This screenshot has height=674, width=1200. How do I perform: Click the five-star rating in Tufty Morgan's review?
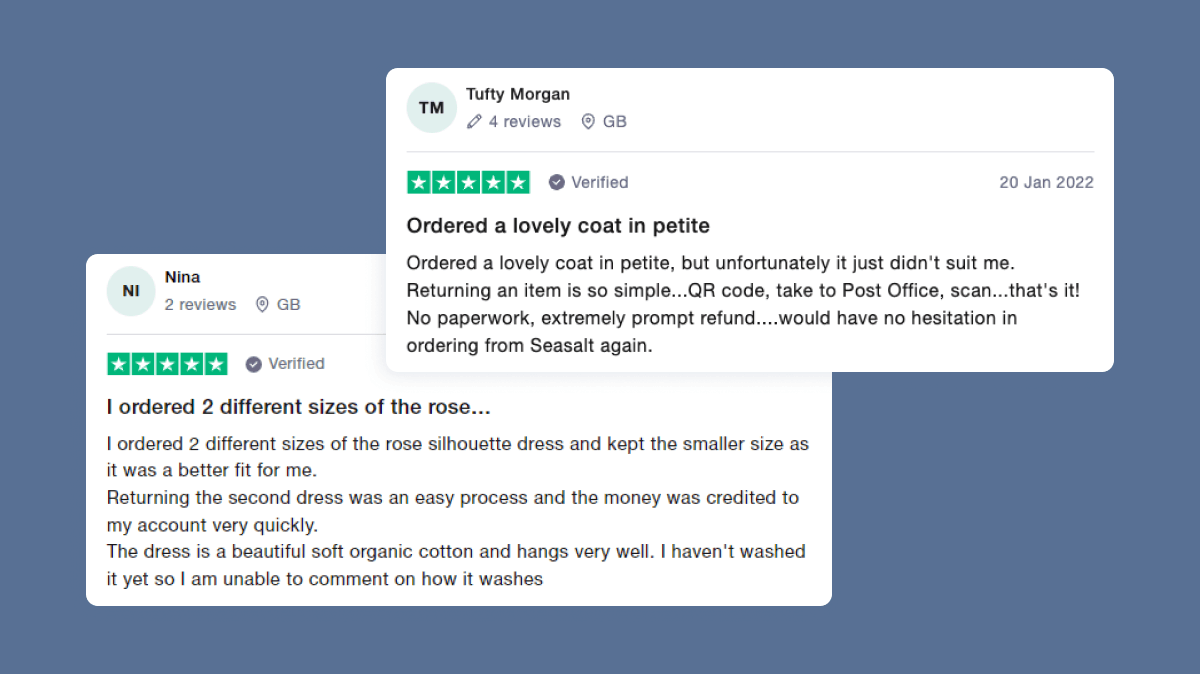(468, 182)
